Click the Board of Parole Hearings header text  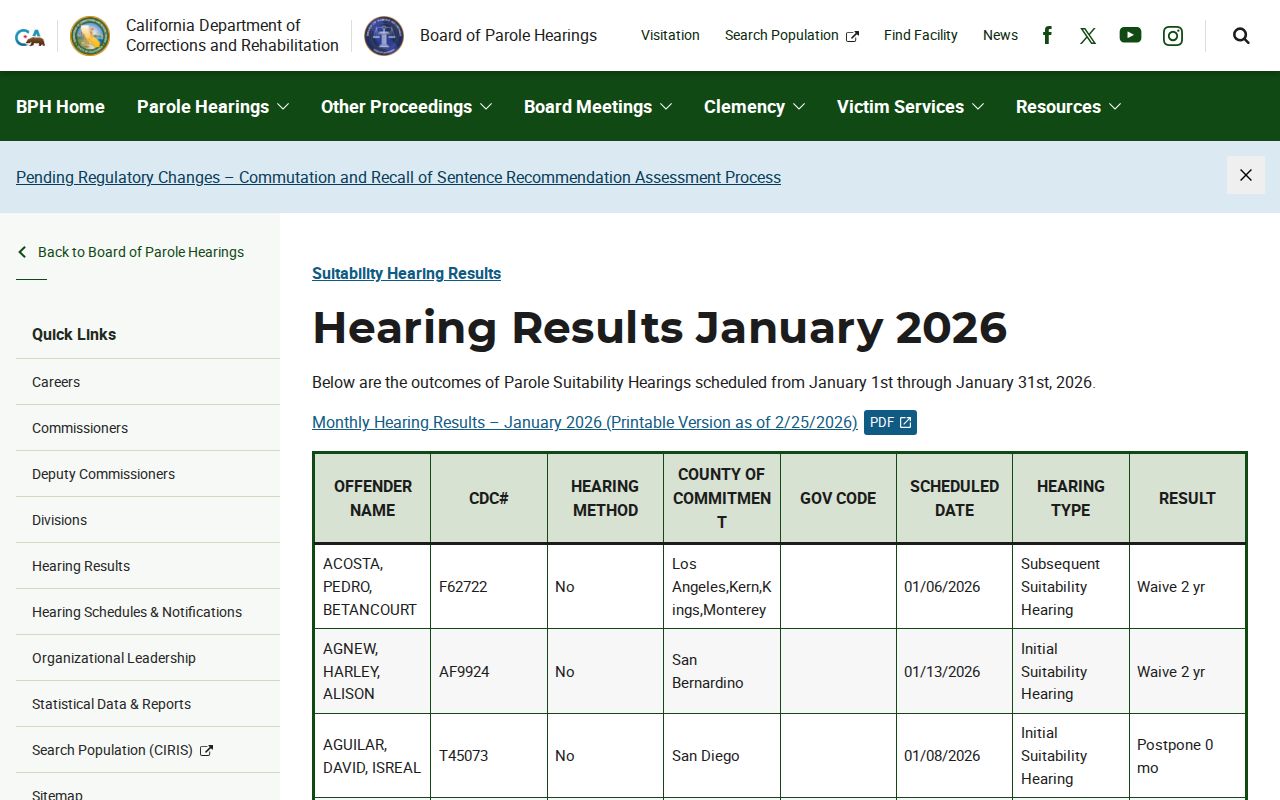pos(508,36)
